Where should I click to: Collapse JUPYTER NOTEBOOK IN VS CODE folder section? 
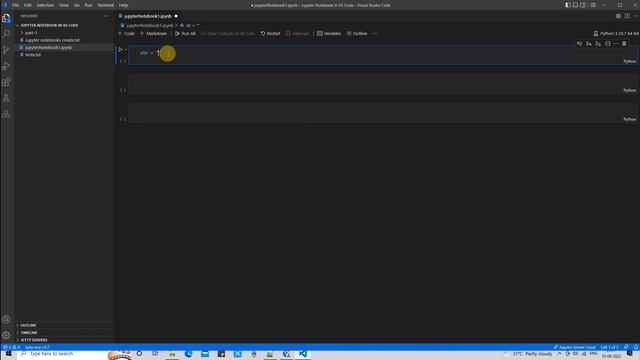(49, 25)
